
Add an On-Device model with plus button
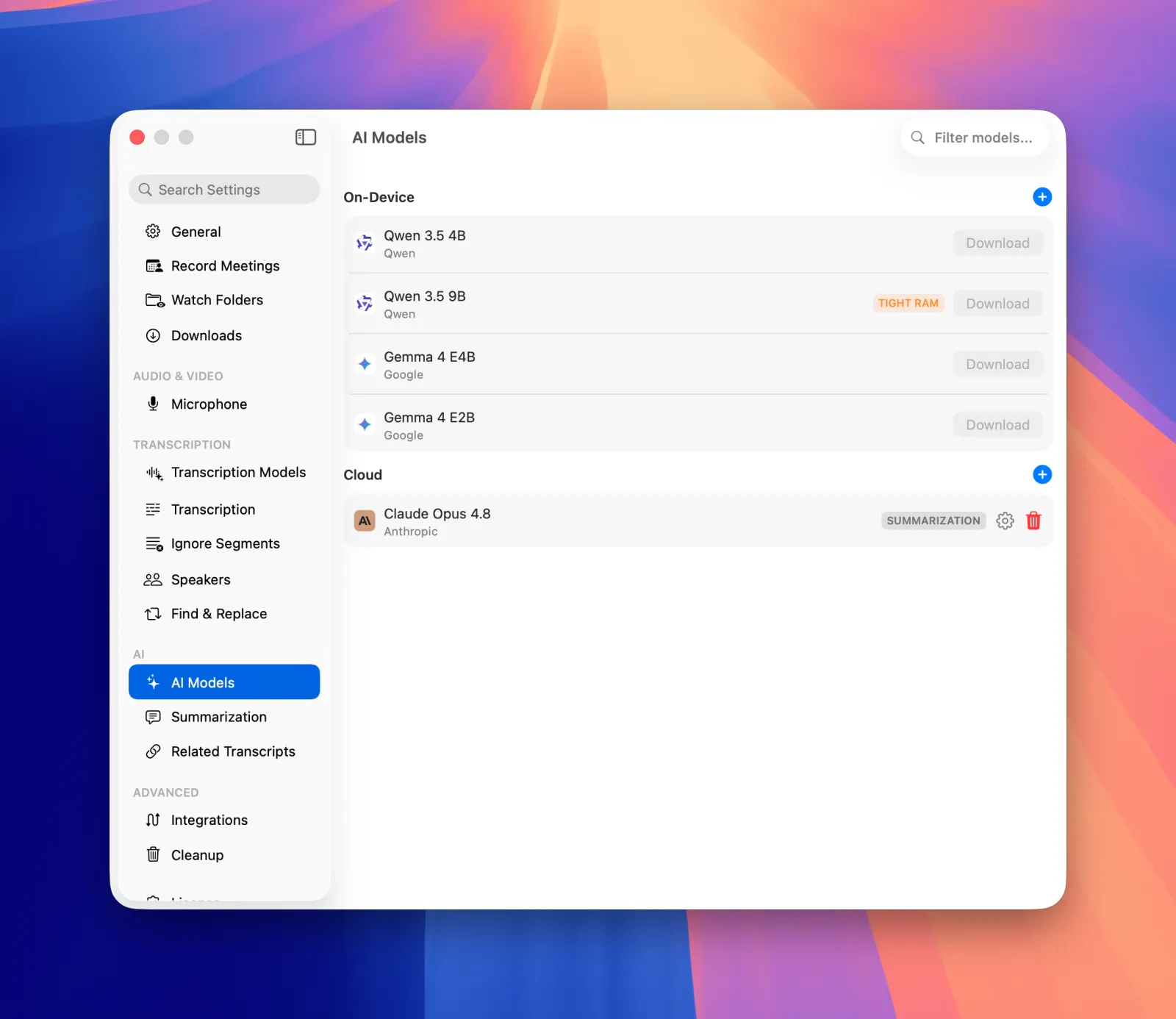pyautogui.click(x=1042, y=197)
